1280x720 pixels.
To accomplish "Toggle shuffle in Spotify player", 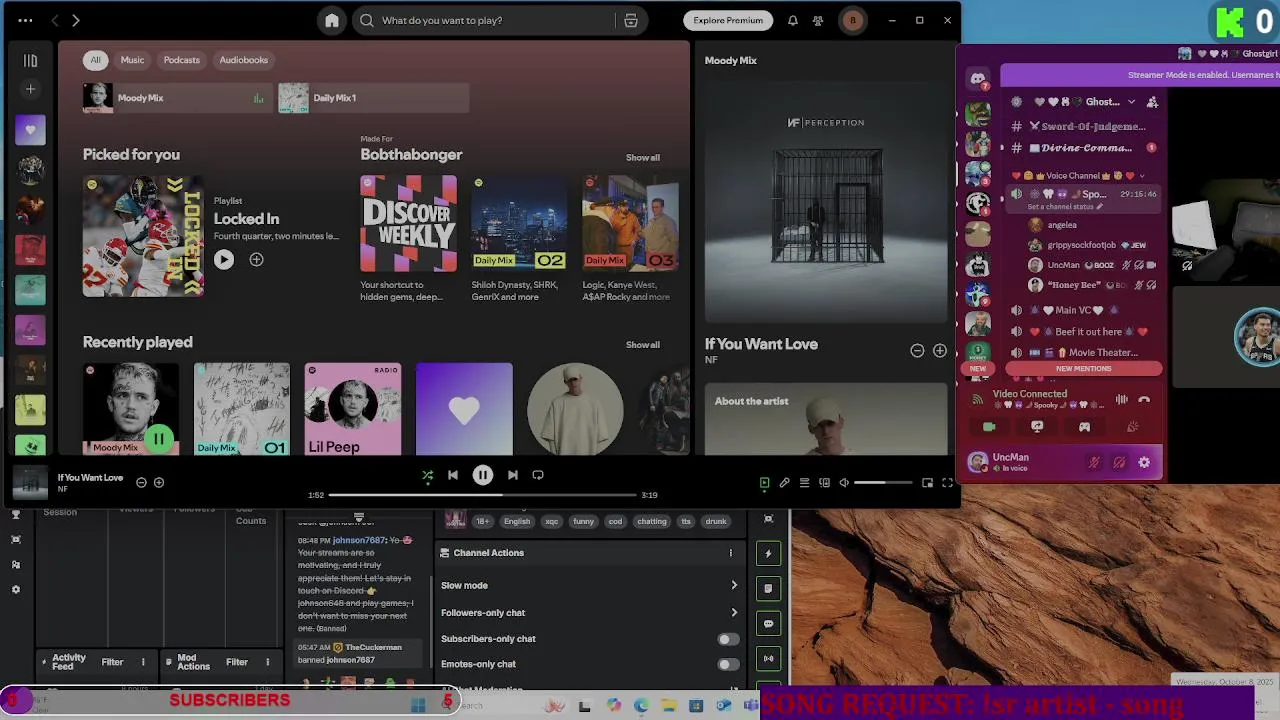I will click(x=428, y=475).
